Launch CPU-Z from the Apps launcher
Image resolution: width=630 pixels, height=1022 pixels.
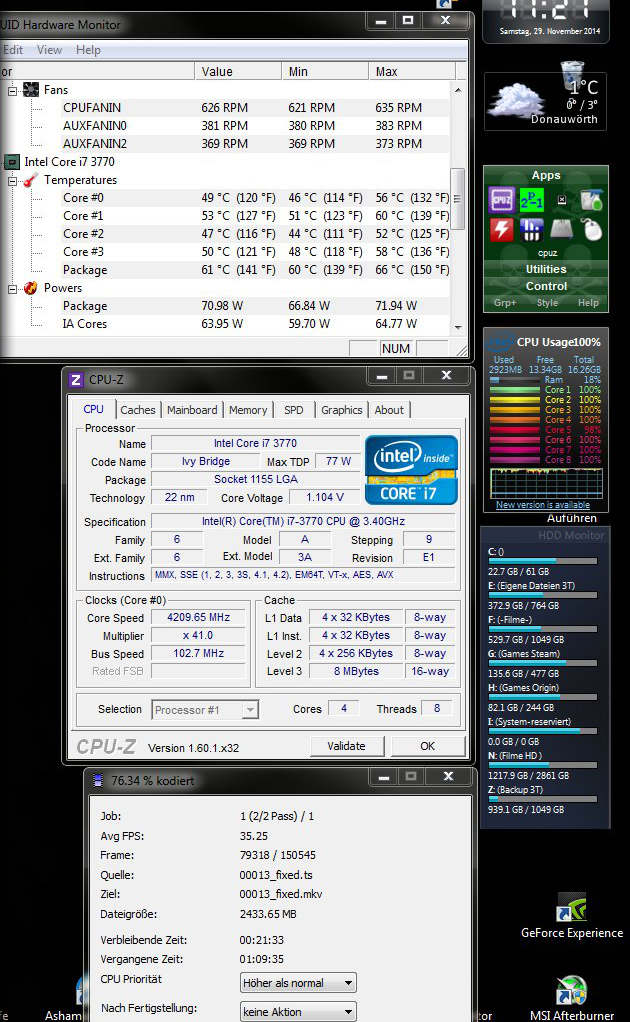[x=502, y=200]
